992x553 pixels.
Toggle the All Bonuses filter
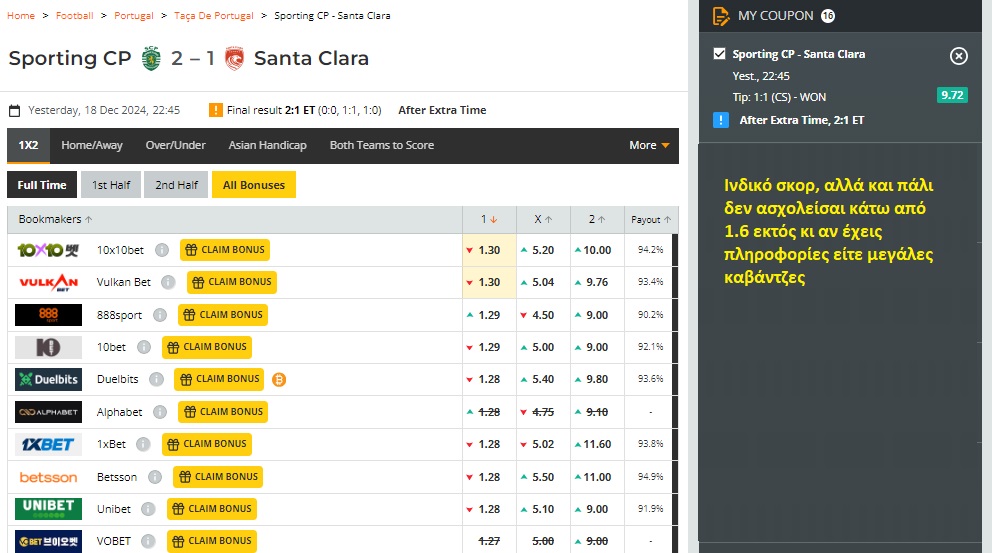tap(253, 185)
